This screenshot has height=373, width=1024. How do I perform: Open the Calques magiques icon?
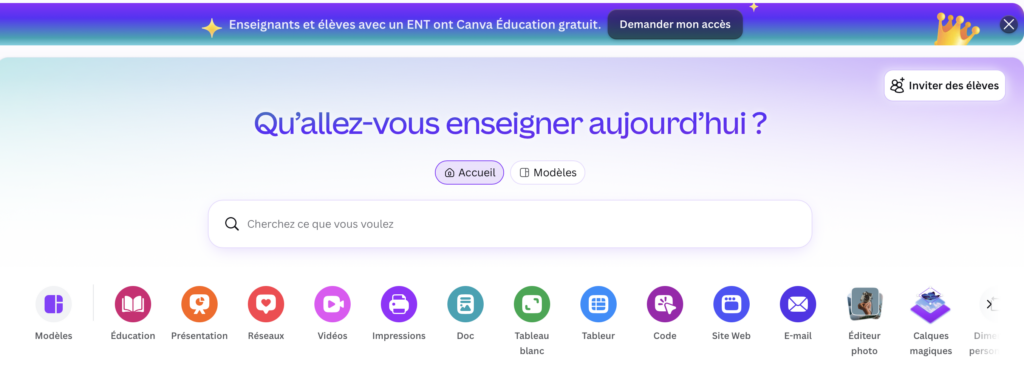point(931,305)
